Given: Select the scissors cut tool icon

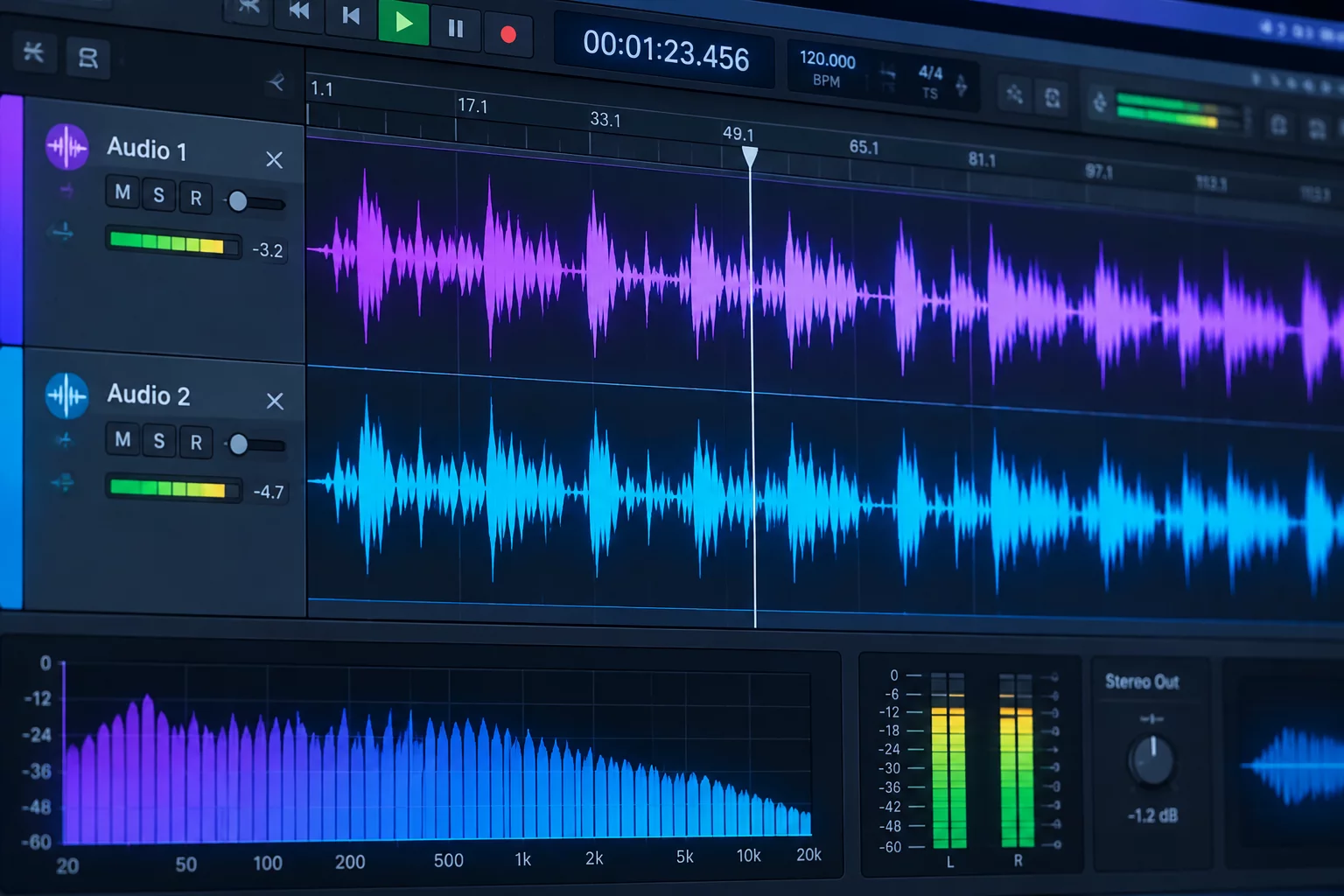Looking at the screenshot, I should coord(34,52).
